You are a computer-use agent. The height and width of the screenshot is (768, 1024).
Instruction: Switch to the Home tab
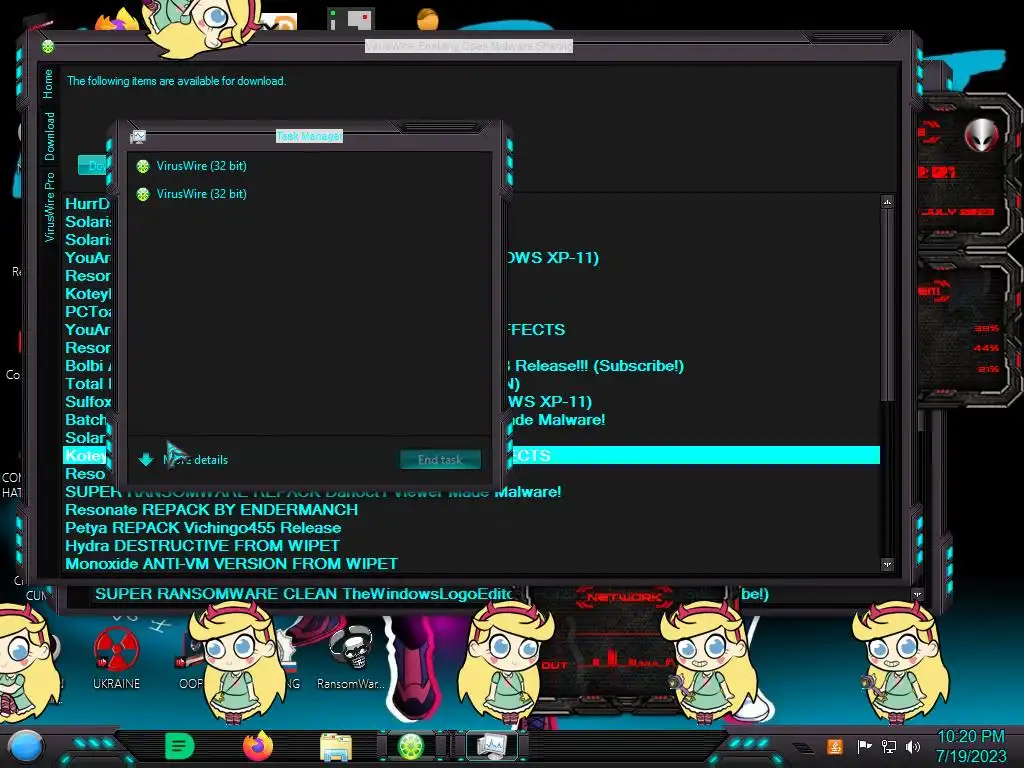pos(48,84)
